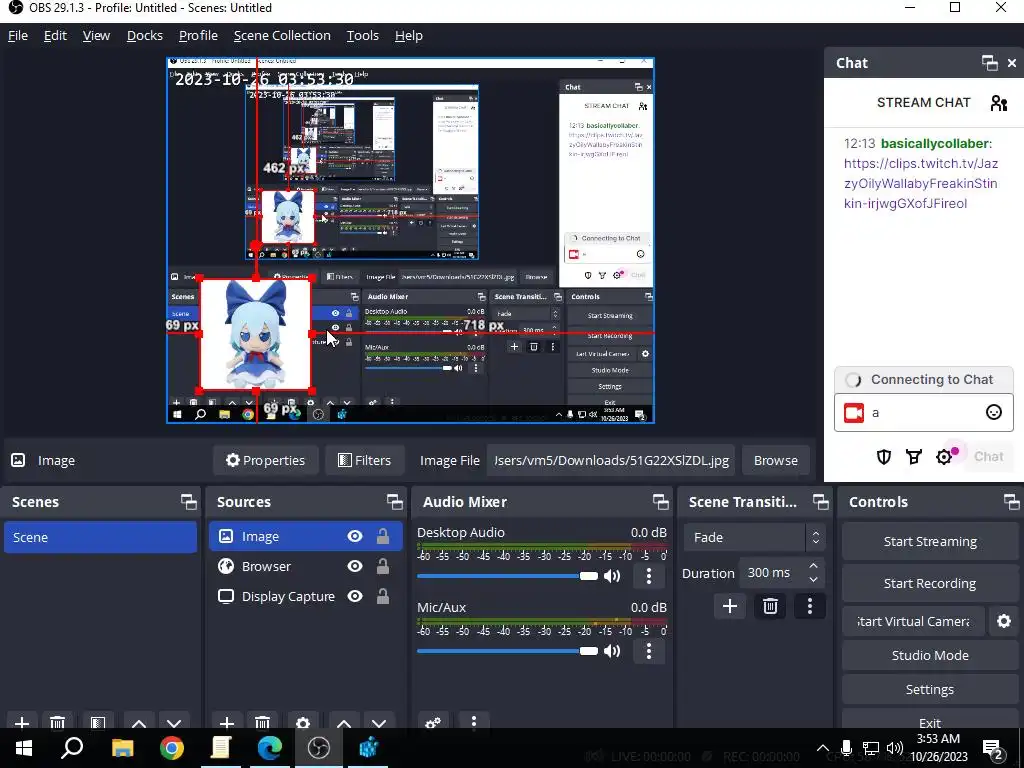Open the File menu
The width and height of the screenshot is (1024, 768).
[x=18, y=35]
